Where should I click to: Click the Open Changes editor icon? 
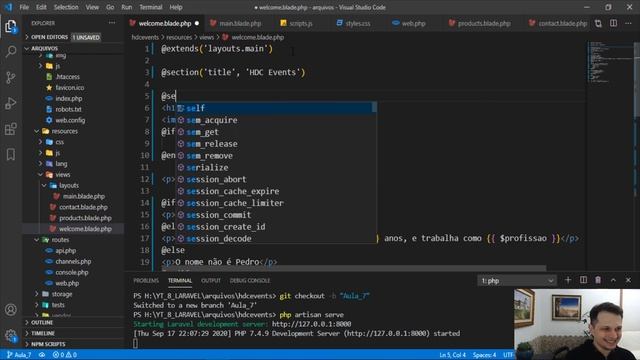tap(598, 24)
